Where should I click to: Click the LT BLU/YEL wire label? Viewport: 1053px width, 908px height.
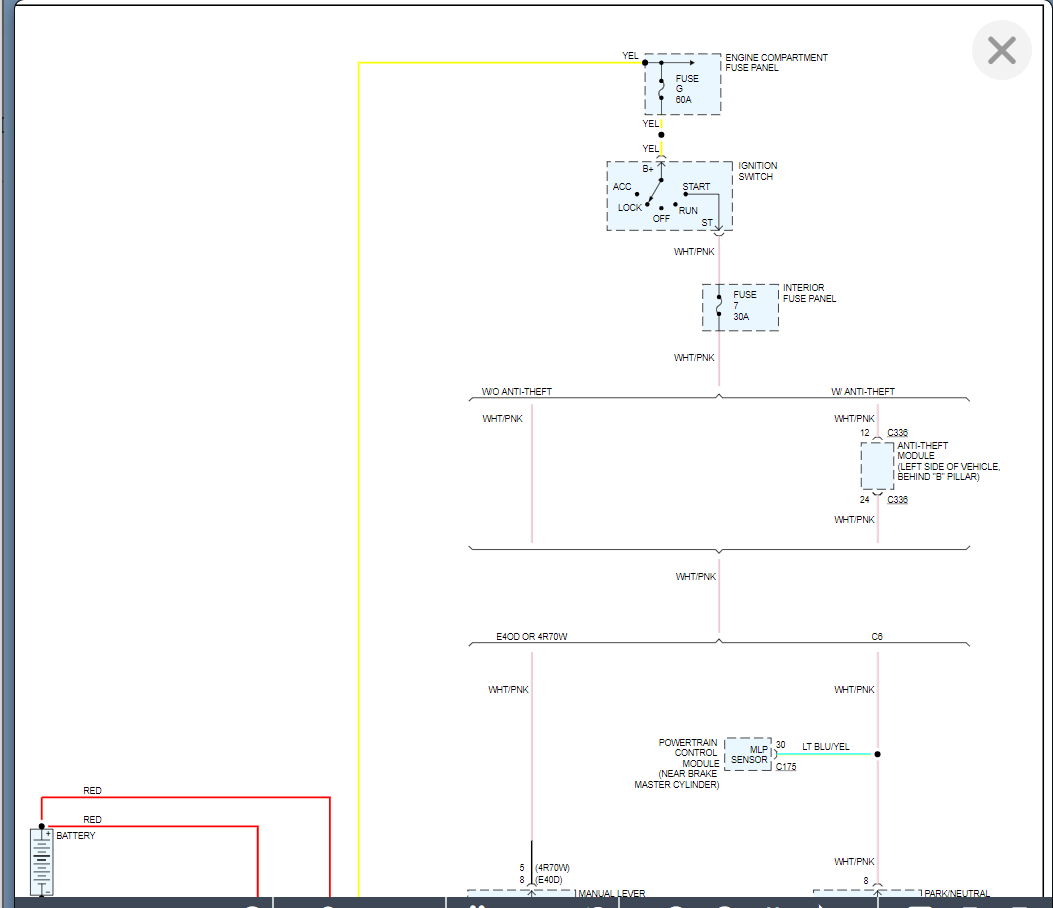825,746
